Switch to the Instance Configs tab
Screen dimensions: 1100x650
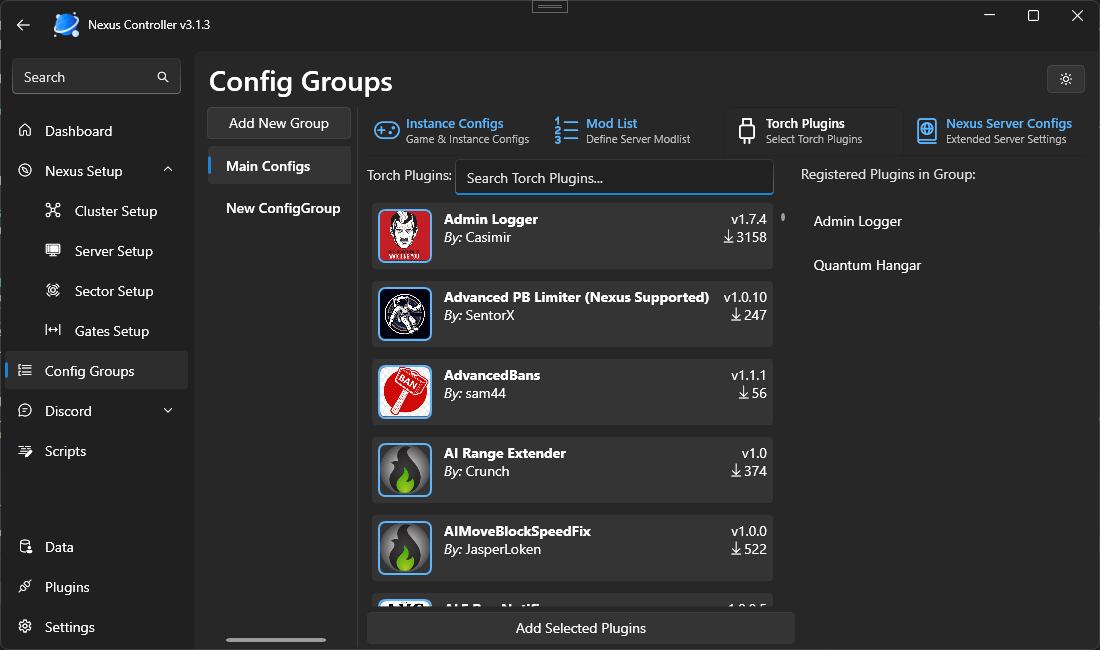coord(452,130)
